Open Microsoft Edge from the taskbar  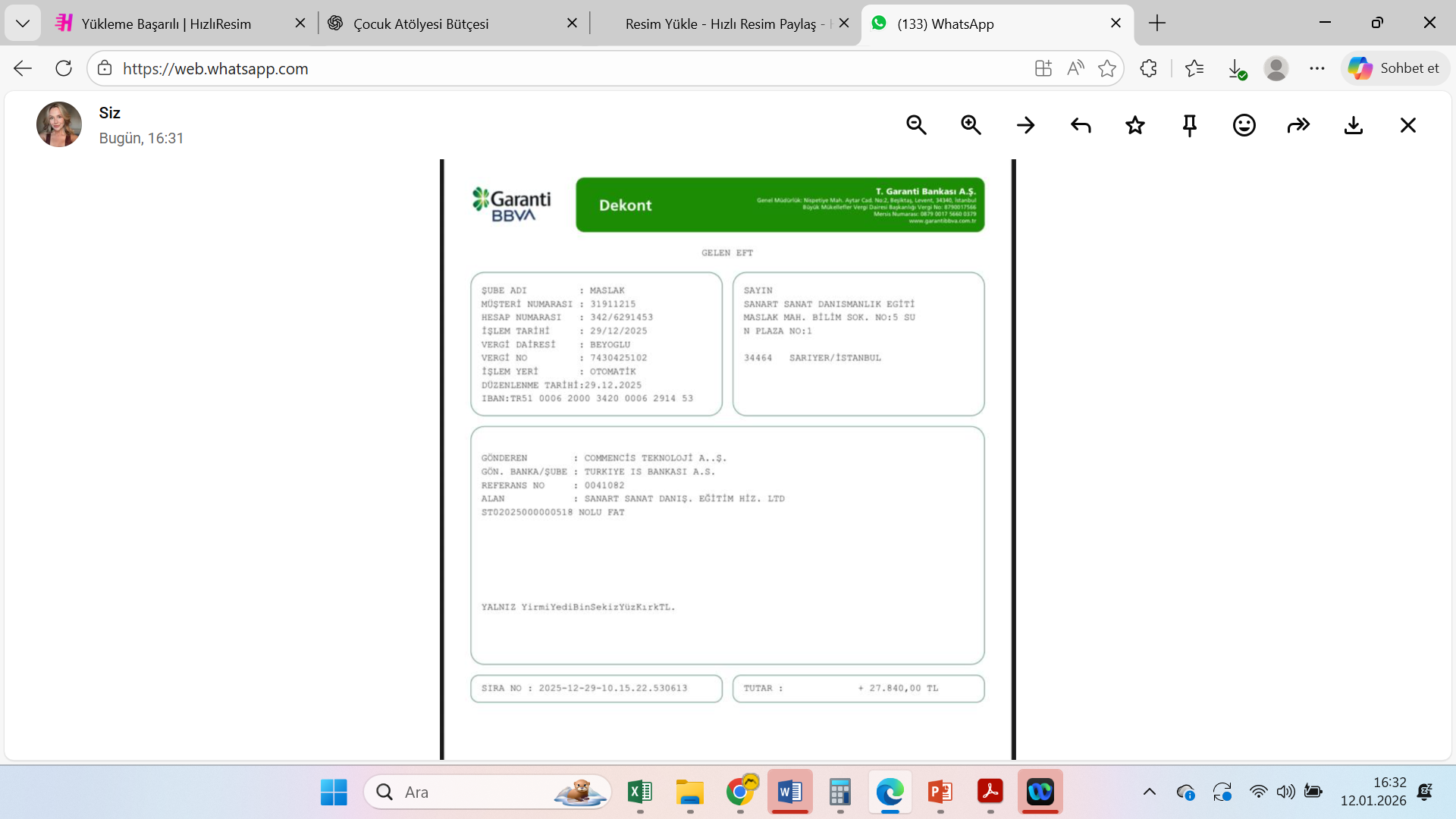[890, 792]
